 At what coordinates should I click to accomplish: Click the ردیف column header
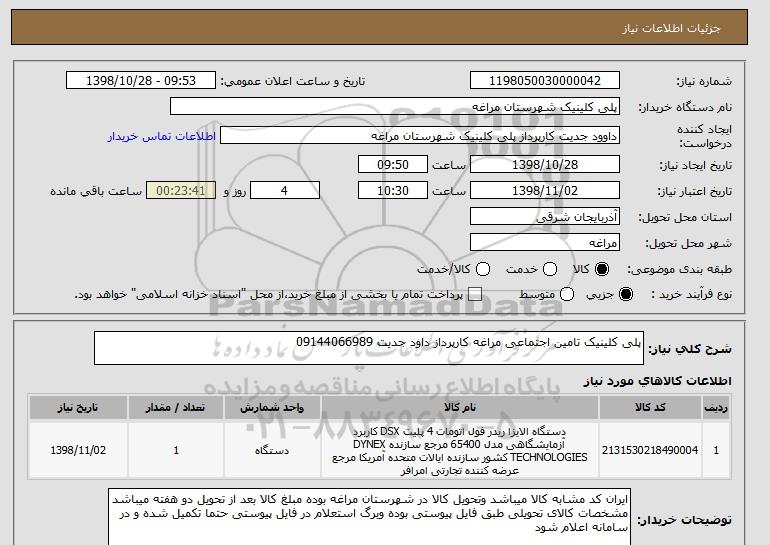[x=716, y=408]
